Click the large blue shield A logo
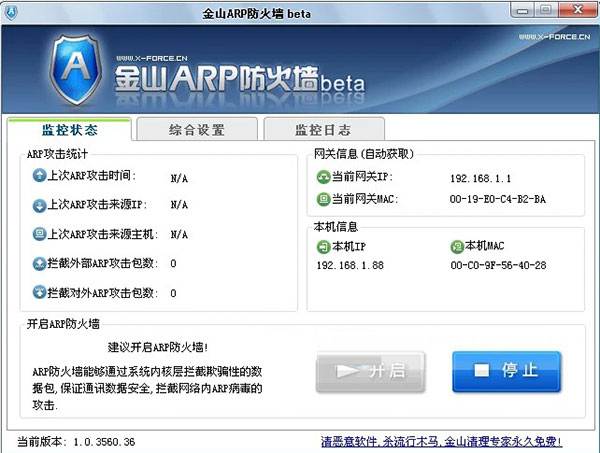 (x=76, y=69)
